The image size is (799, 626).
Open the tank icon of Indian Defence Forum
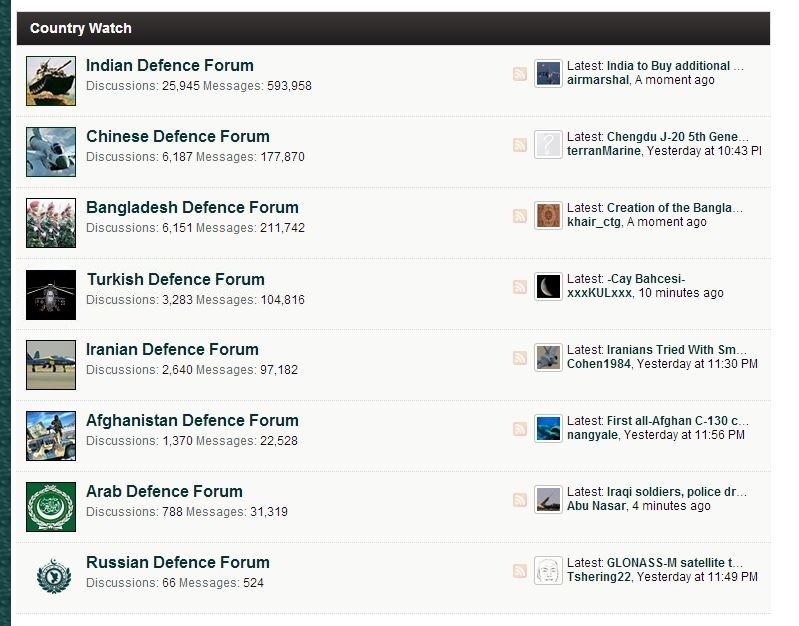coord(51,81)
